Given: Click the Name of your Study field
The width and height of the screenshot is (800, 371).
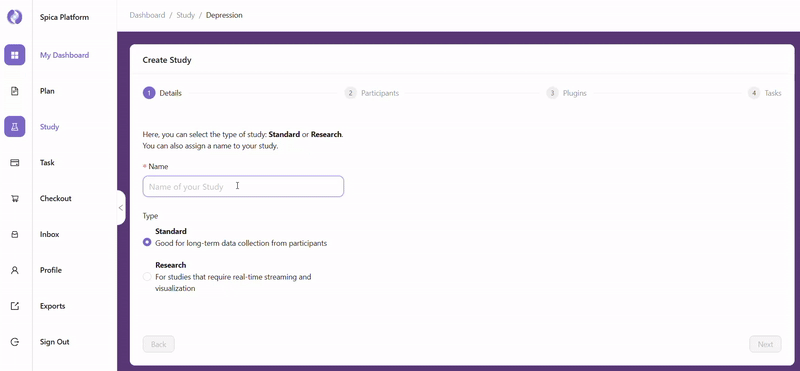Looking at the screenshot, I should coord(243,186).
